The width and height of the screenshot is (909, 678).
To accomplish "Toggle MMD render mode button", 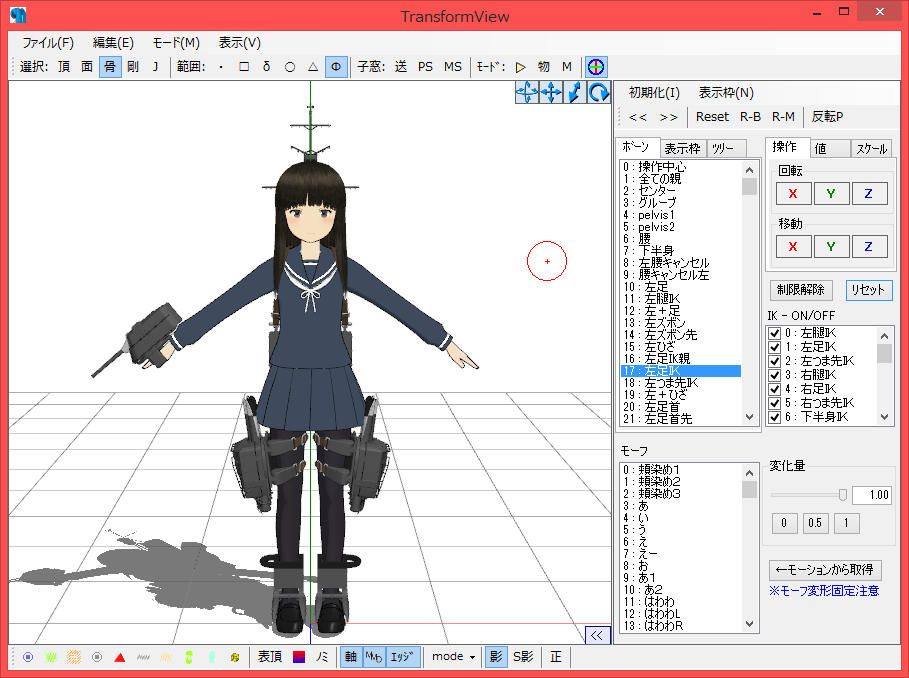I will tap(373, 657).
